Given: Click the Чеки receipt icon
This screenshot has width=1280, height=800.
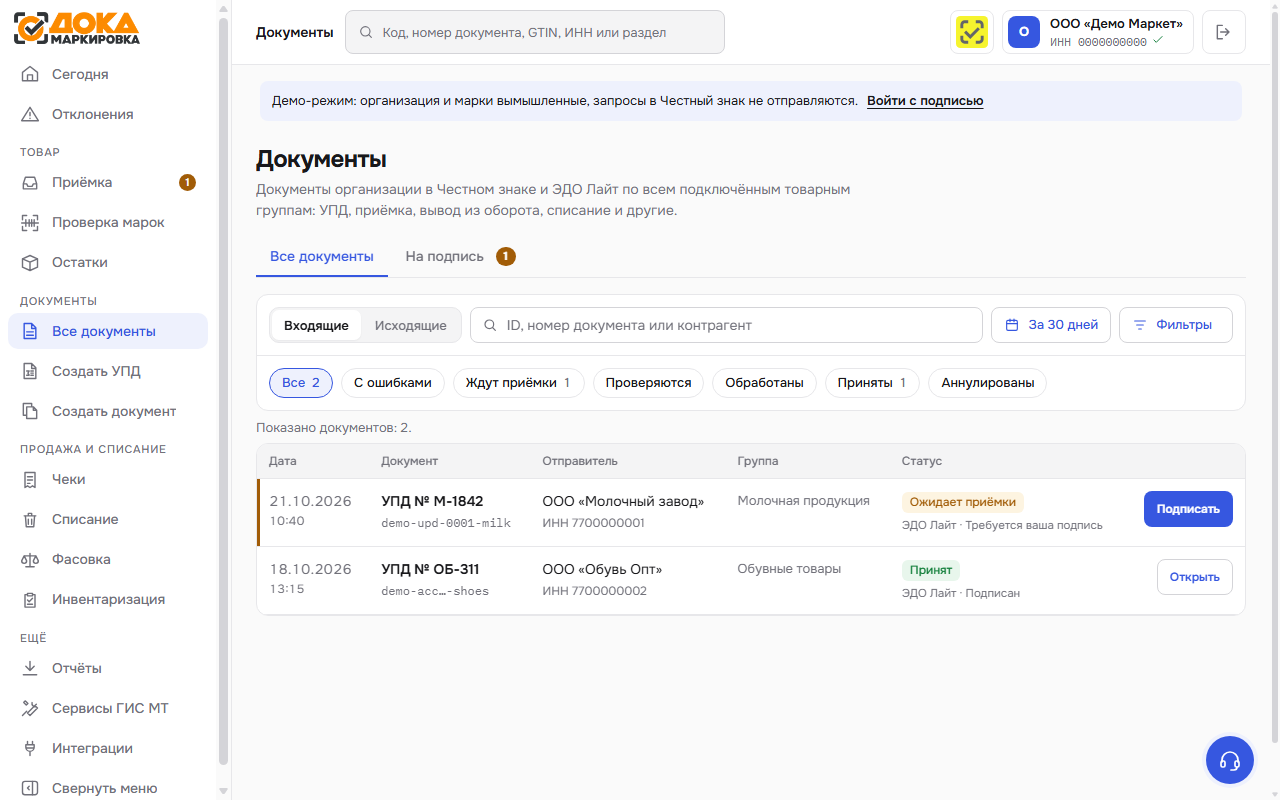Looking at the screenshot, I should (30, 479).
